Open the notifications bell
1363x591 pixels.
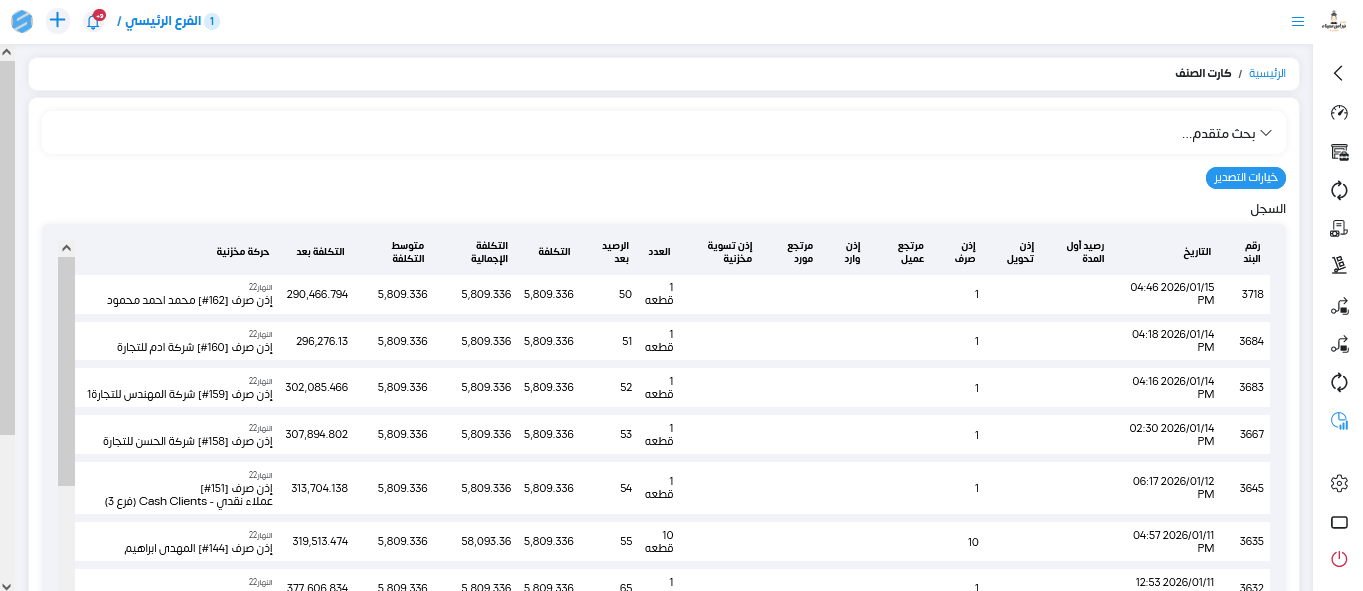pyautogui.click(x=93, y=21)
